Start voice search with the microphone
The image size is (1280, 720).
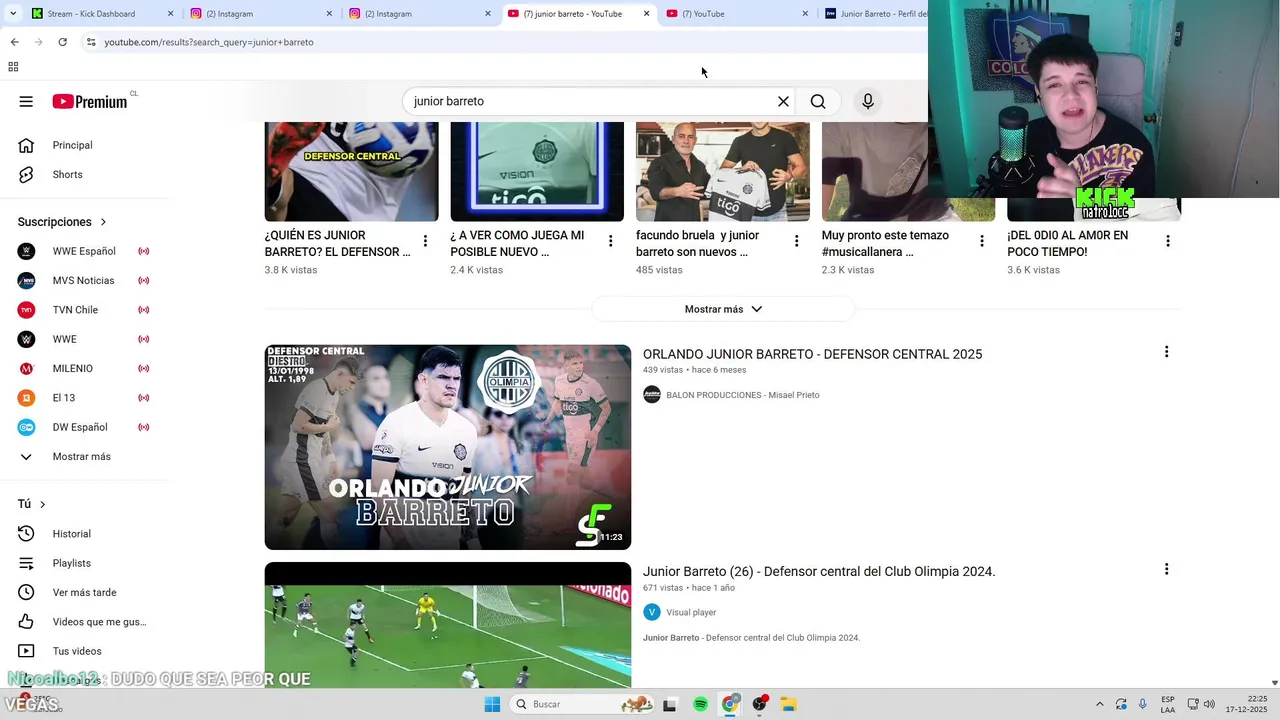pyautogui.click(x=868, y=101)
